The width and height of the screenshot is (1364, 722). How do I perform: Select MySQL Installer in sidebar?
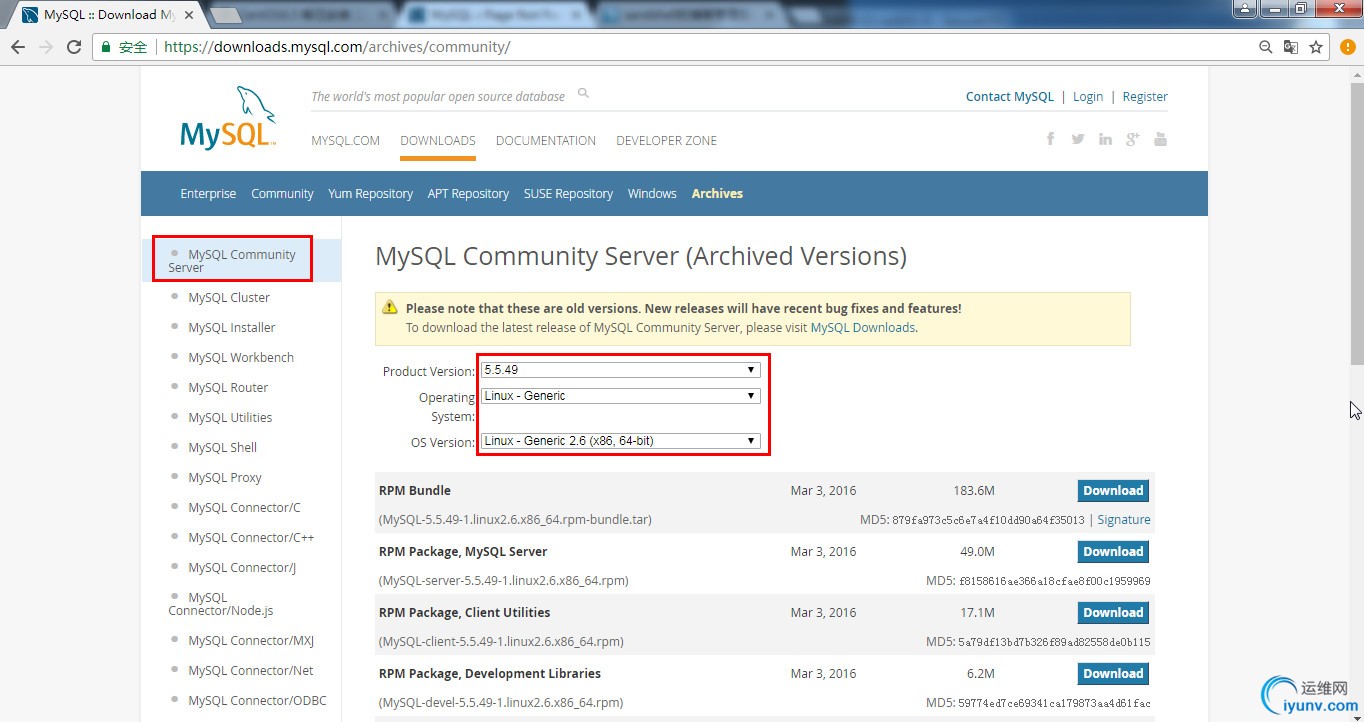click(232, 328)
